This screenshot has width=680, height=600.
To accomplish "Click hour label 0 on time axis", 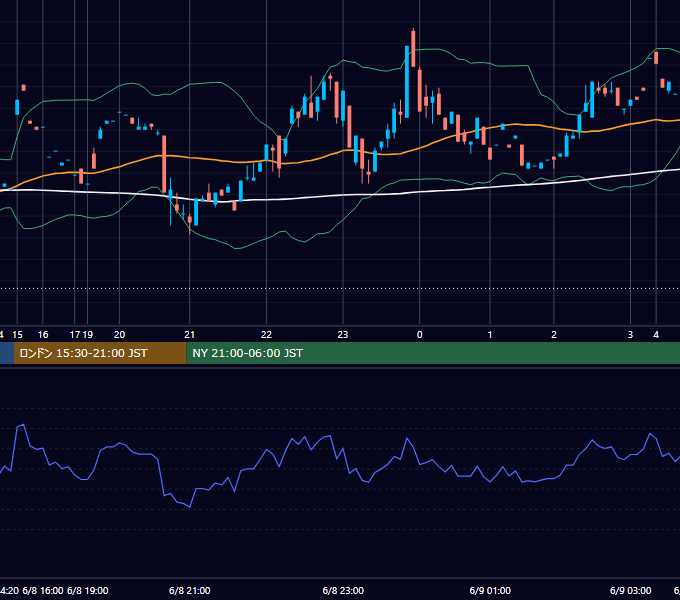I will tap(419, 335).
